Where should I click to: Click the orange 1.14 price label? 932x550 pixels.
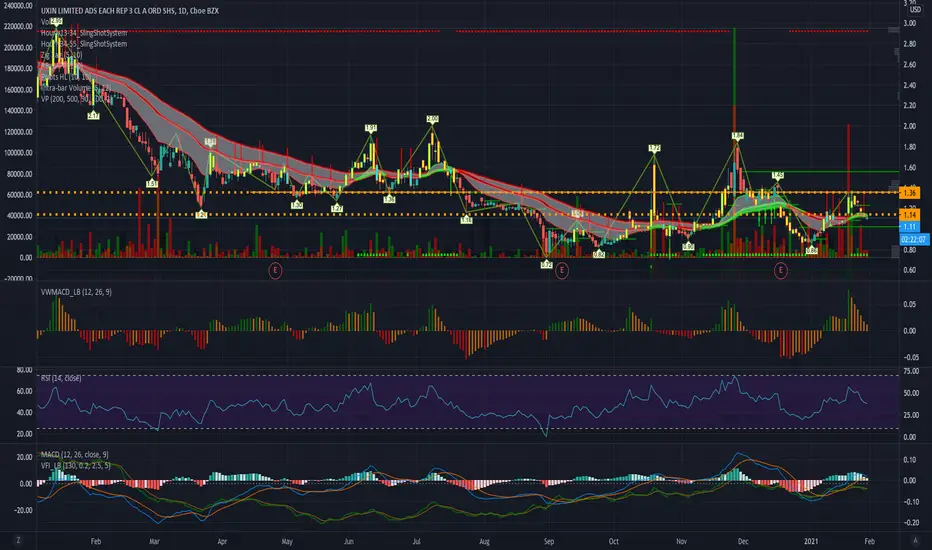(x=909, y=215)
